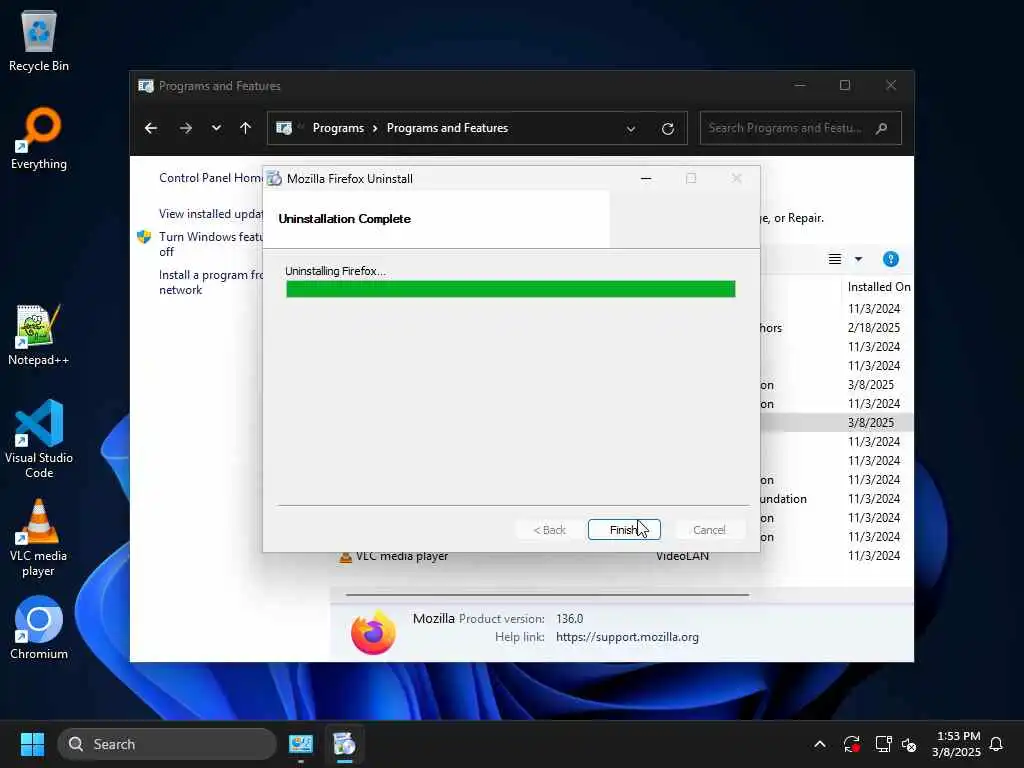1024x768 pixels.
Task: Click the disabled Back button in uninstaller
Action: click(549, 530)
